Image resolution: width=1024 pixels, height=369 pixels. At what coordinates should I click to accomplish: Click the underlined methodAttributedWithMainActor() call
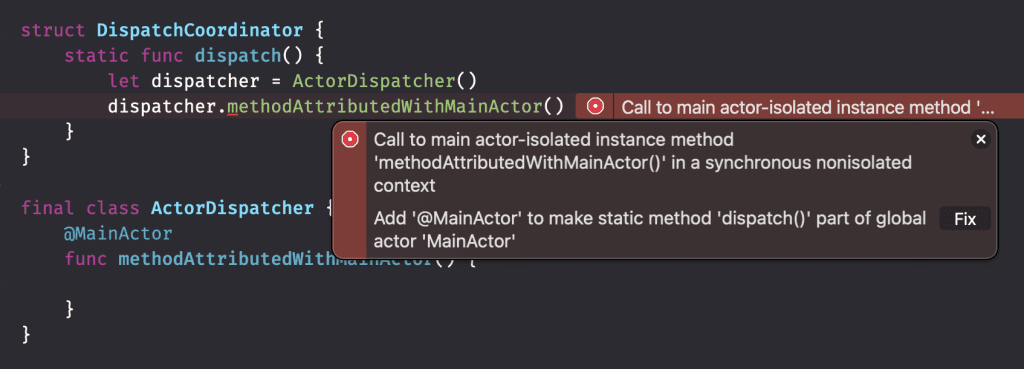[x=395, y=106]
